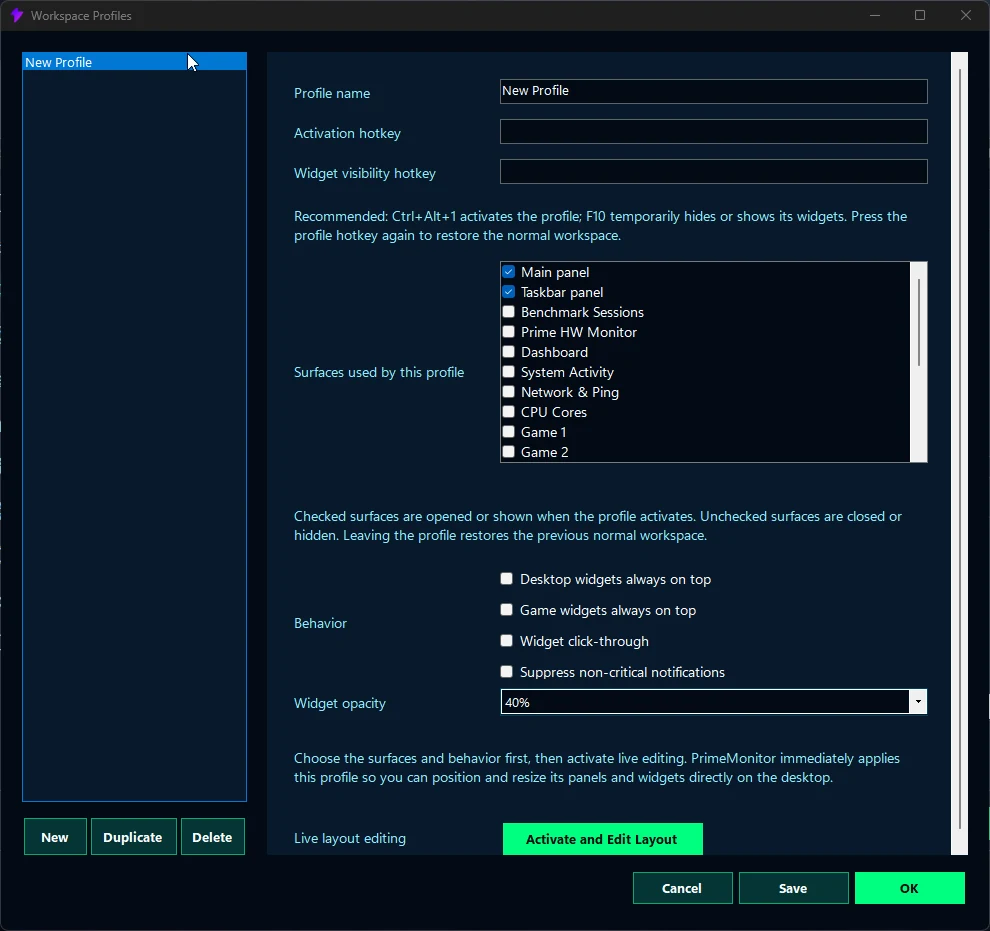Enable Desktop widgets always on top

click(x=506, y=579)
